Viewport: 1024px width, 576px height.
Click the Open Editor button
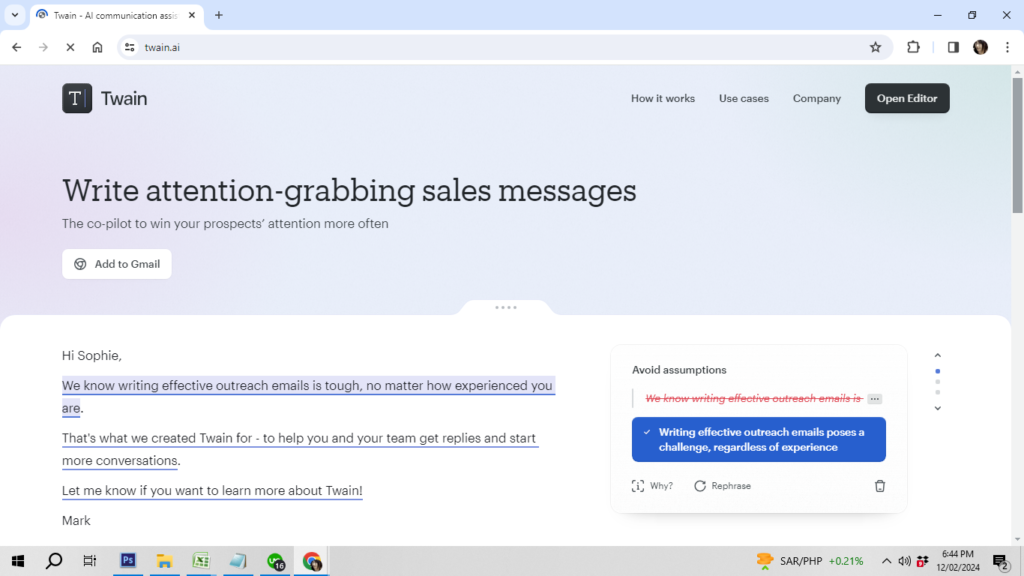point(906,99)
